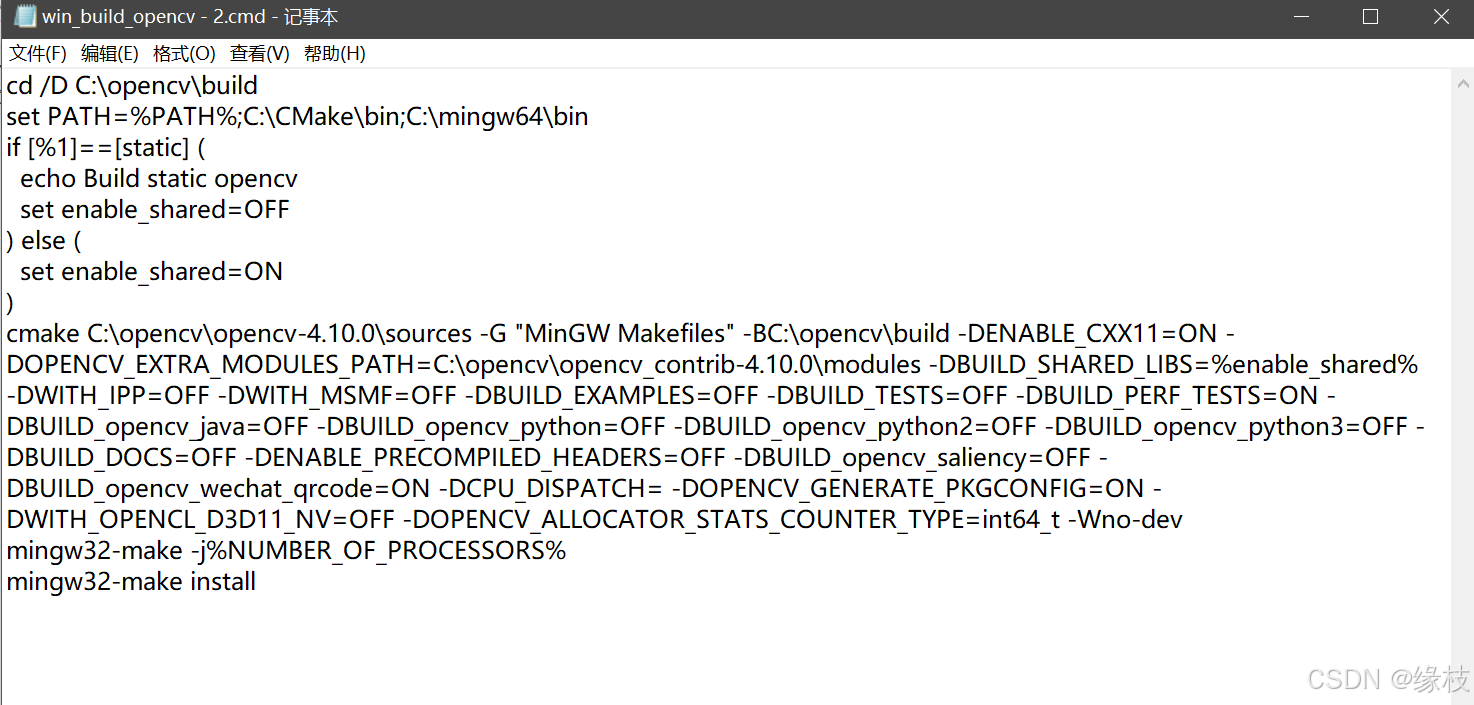Open the 编辑(E) Edit menu
The width and height of the screenshot is (1474, 705).
point(110,53)
